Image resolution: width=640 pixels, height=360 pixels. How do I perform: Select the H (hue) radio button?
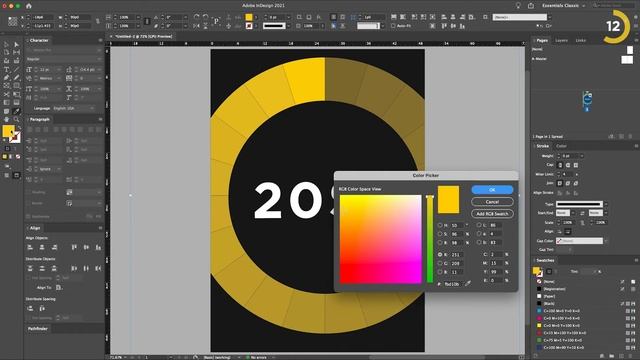[x=440, y=225]
